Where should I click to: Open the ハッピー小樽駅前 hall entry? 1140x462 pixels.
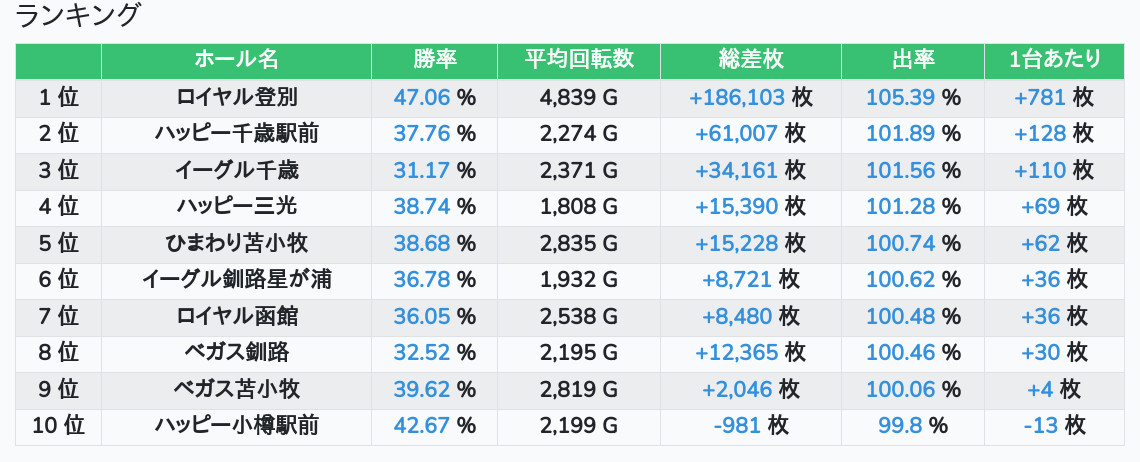(236, 426)
